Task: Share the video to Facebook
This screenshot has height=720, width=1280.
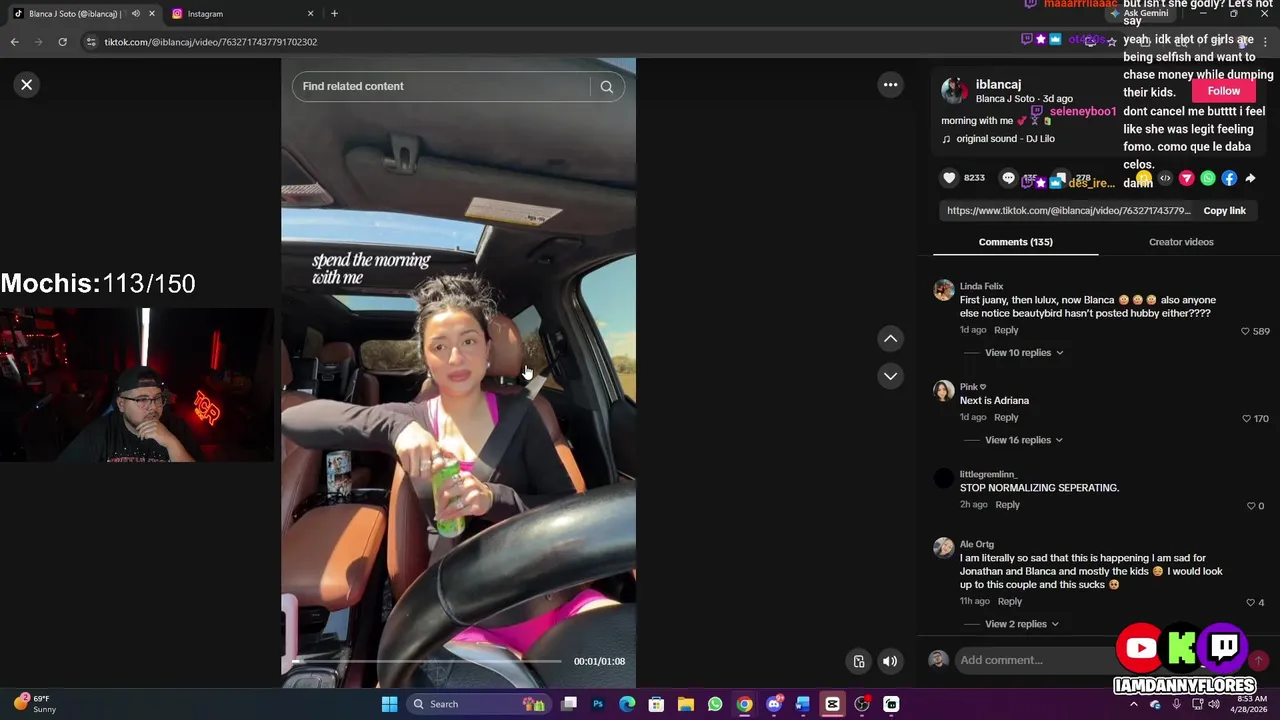Action: [x=1229, y=178]
